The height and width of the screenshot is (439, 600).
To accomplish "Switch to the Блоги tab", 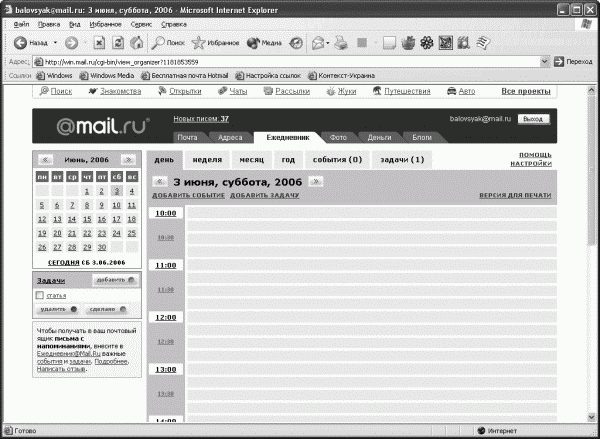I will (422, 137).
